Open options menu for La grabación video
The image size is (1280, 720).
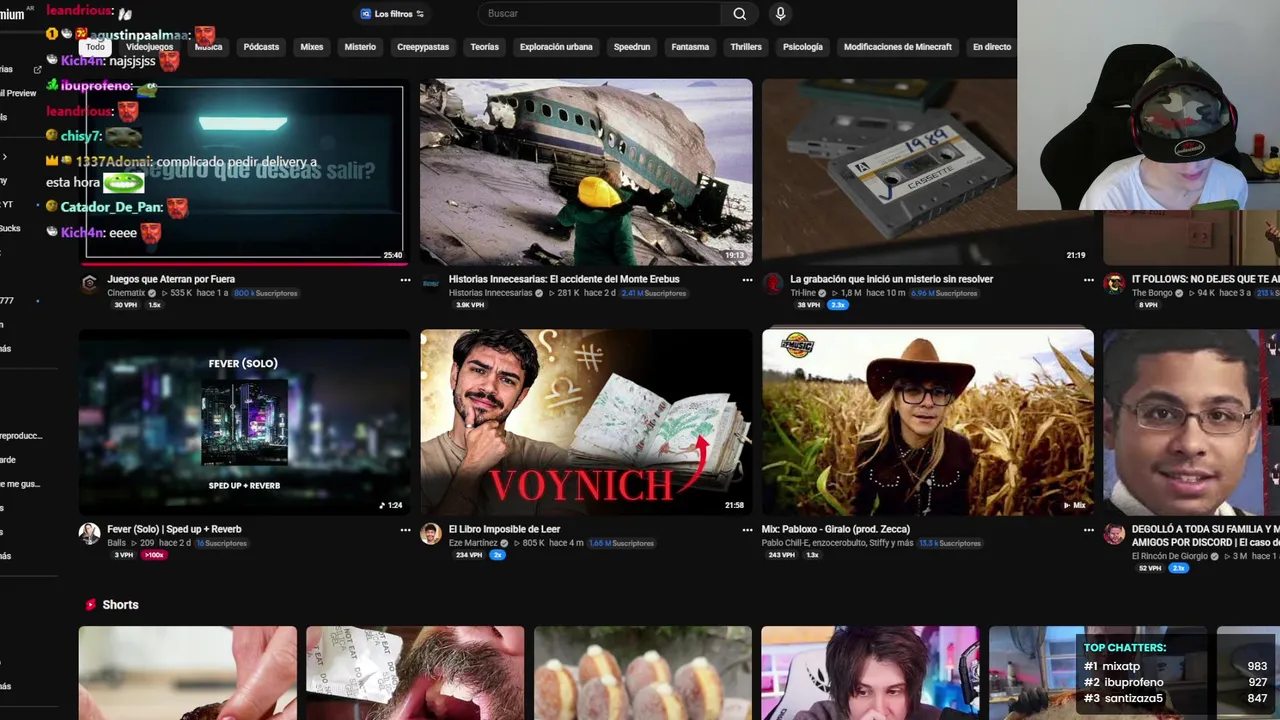[x=1088, y=280]
